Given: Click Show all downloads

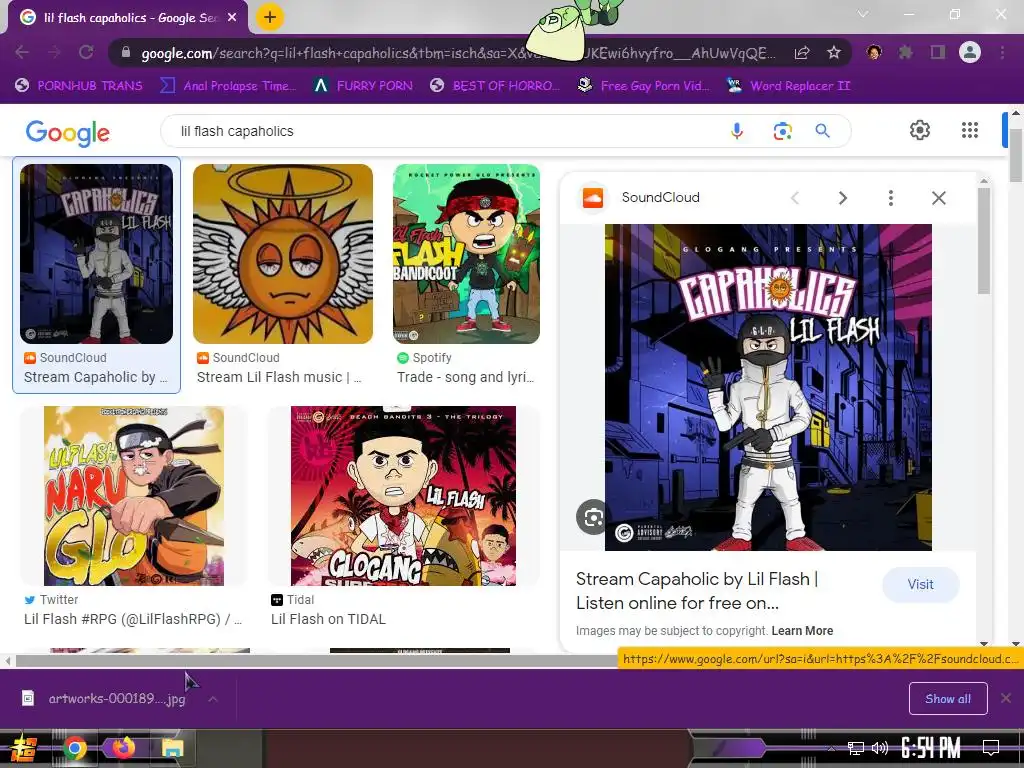Looking at the screenshot, I should click(x=948, y=699).
